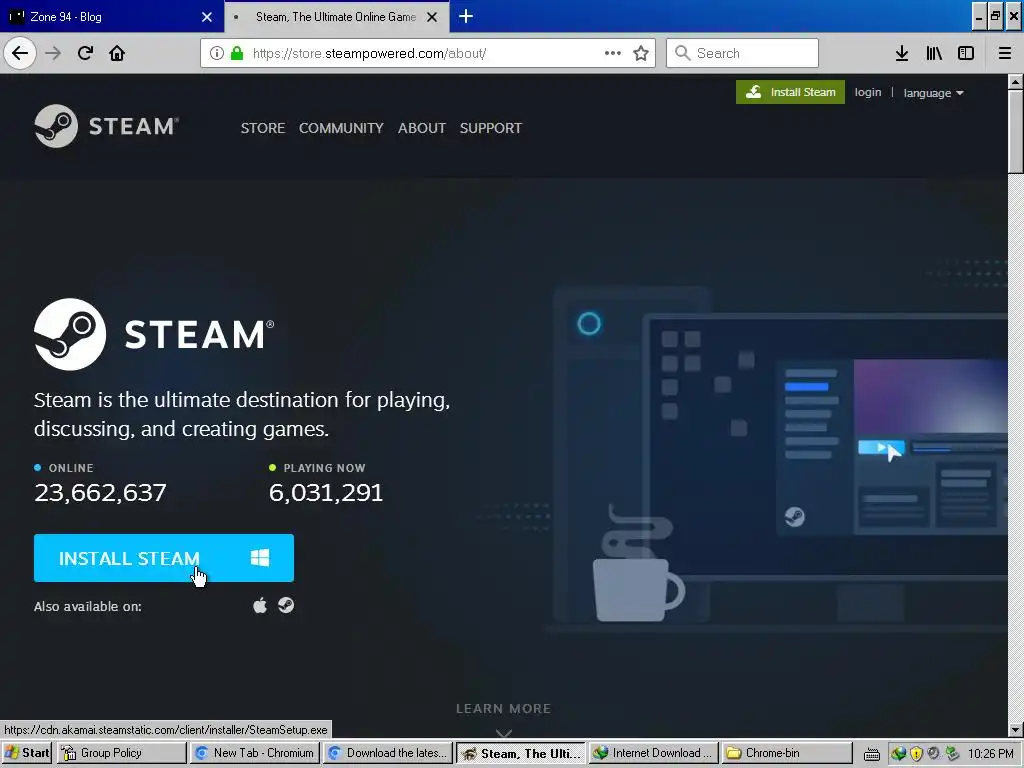
Task: Click the green Install Steam header button
Action: (790, 92)
